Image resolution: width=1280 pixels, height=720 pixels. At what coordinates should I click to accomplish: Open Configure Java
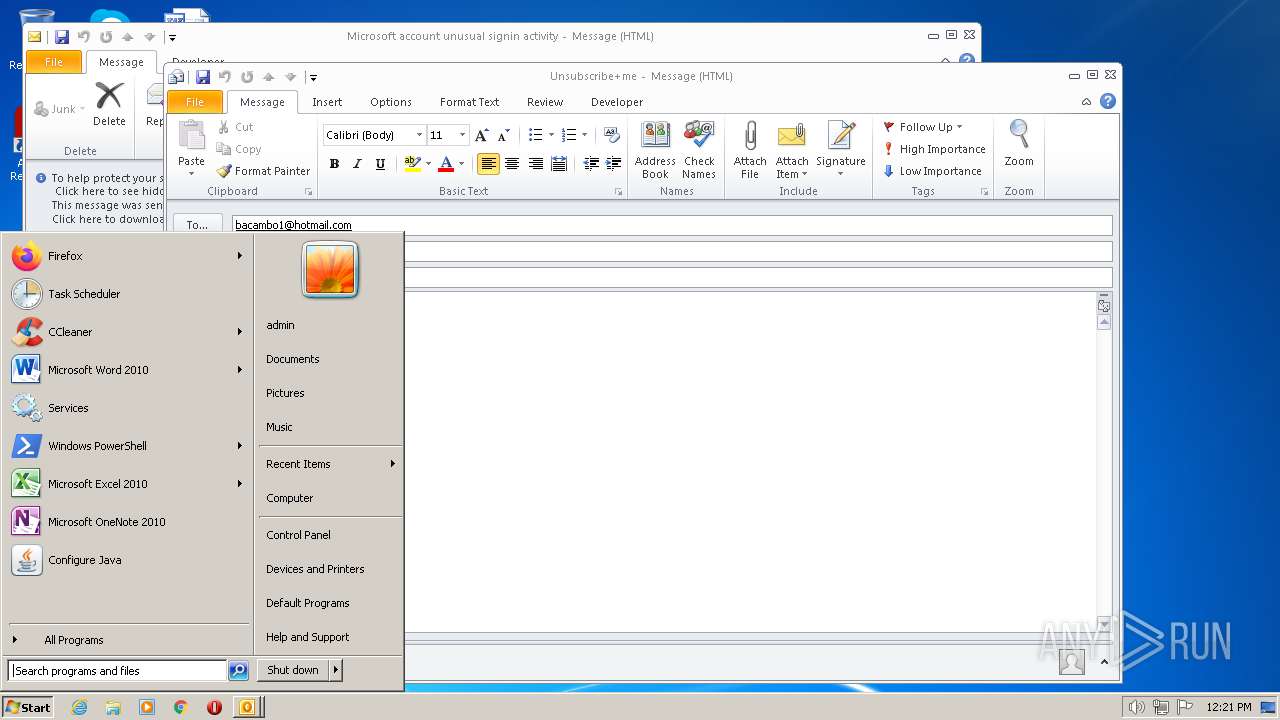[x=127, y=560]
